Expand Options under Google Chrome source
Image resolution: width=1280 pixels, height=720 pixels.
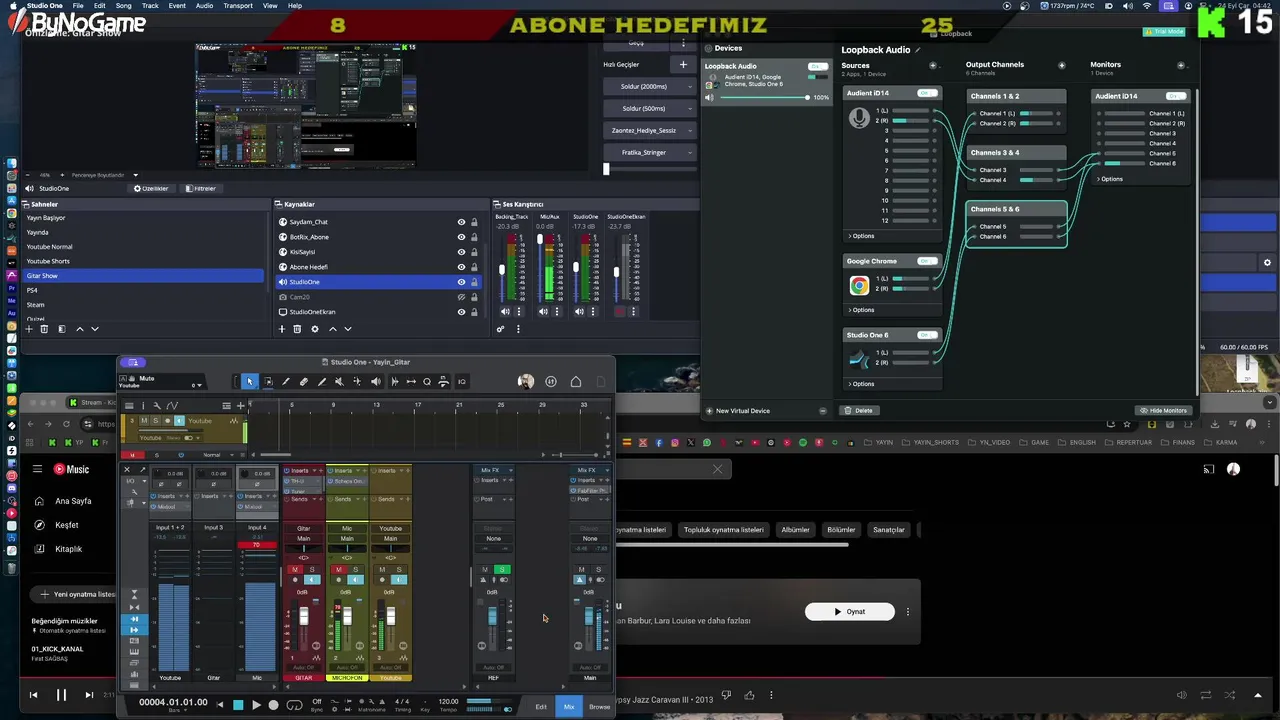point(861,310)
